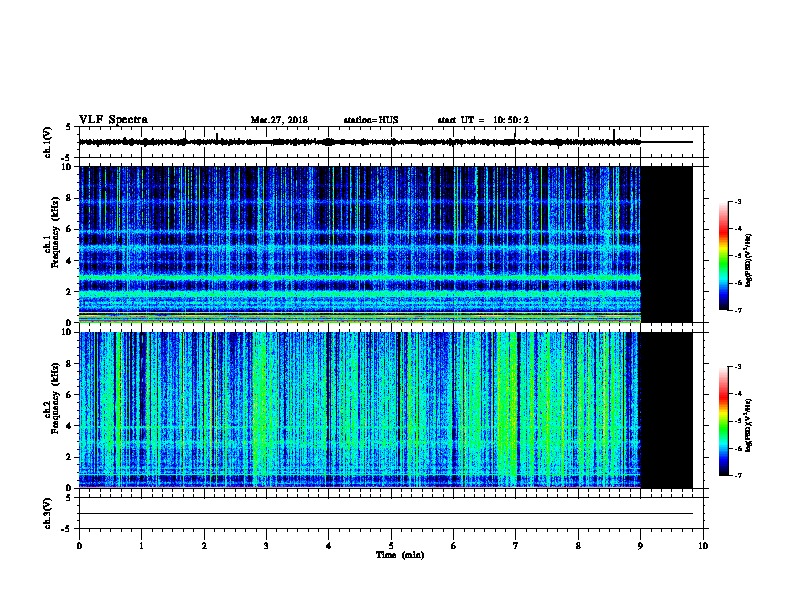Click the "-3" tick on ch.1 colorbar
Screen dimensions: 792x612
tap(737, 201)
